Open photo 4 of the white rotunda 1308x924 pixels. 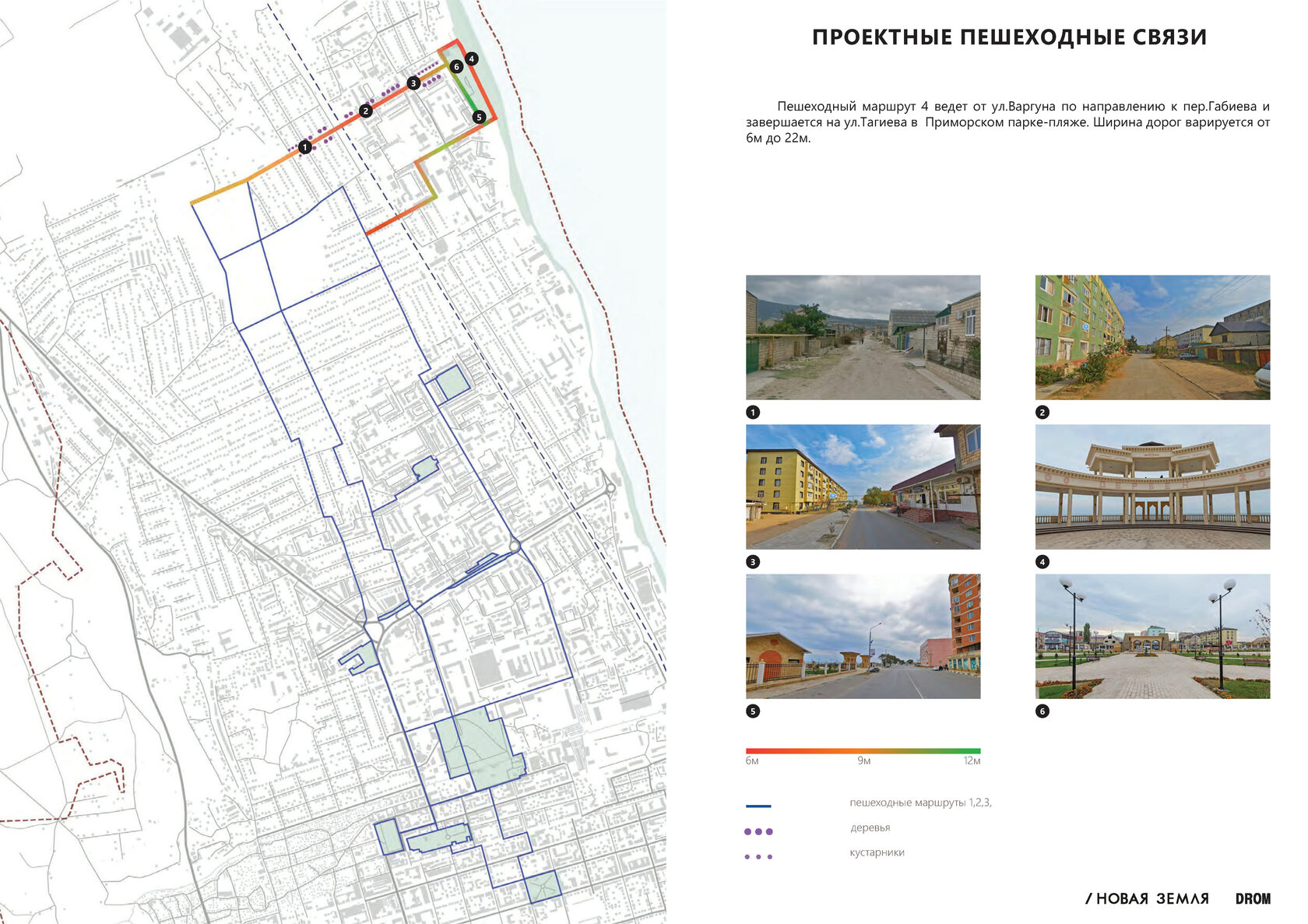(x=1152, y=487)
